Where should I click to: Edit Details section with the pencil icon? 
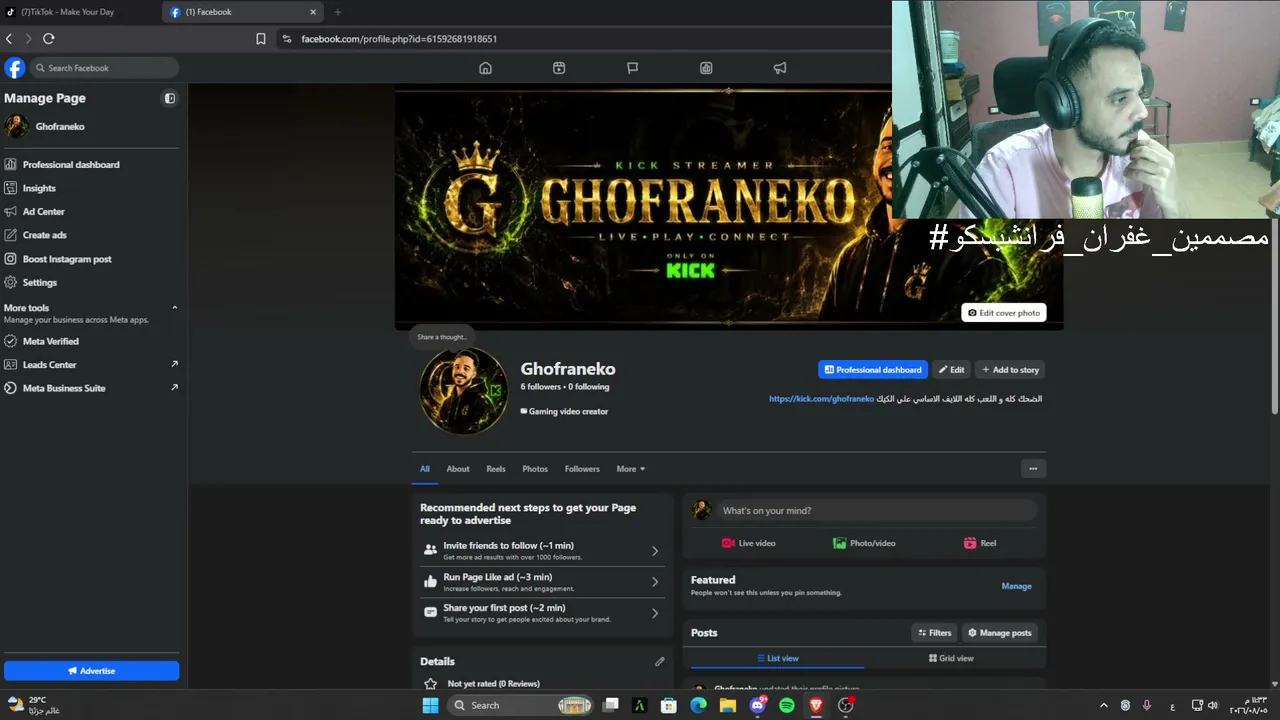pyautogui.click(x=660, y=661)
